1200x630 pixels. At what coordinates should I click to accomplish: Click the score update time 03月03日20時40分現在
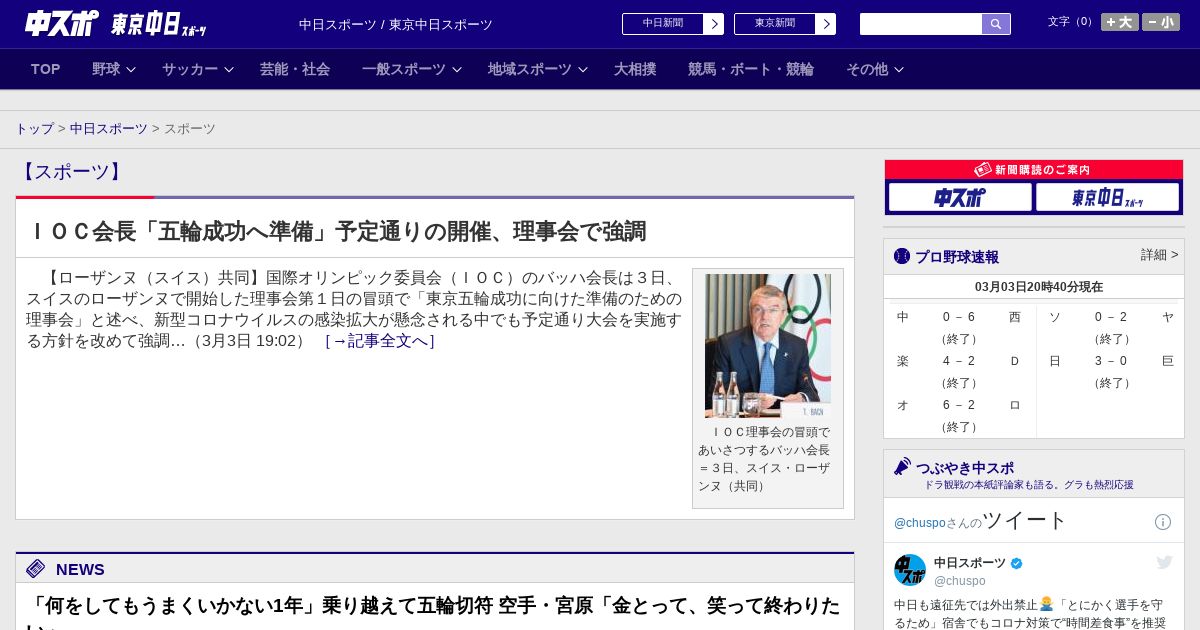(x=1039, y=287)
